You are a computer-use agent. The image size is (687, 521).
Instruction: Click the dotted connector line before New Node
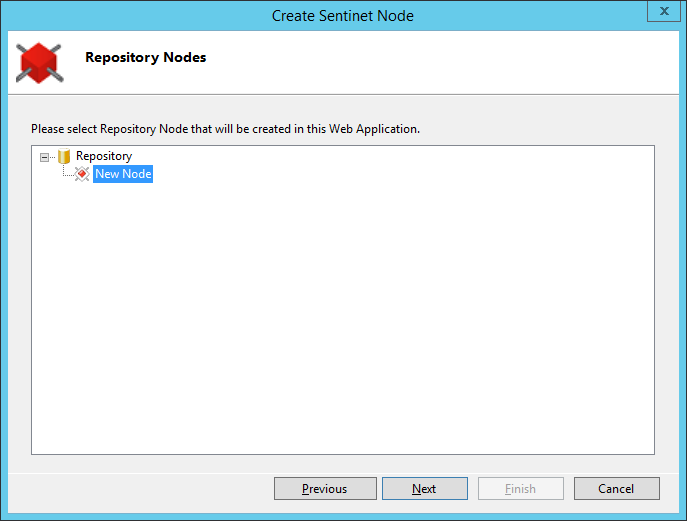(68, 174)
